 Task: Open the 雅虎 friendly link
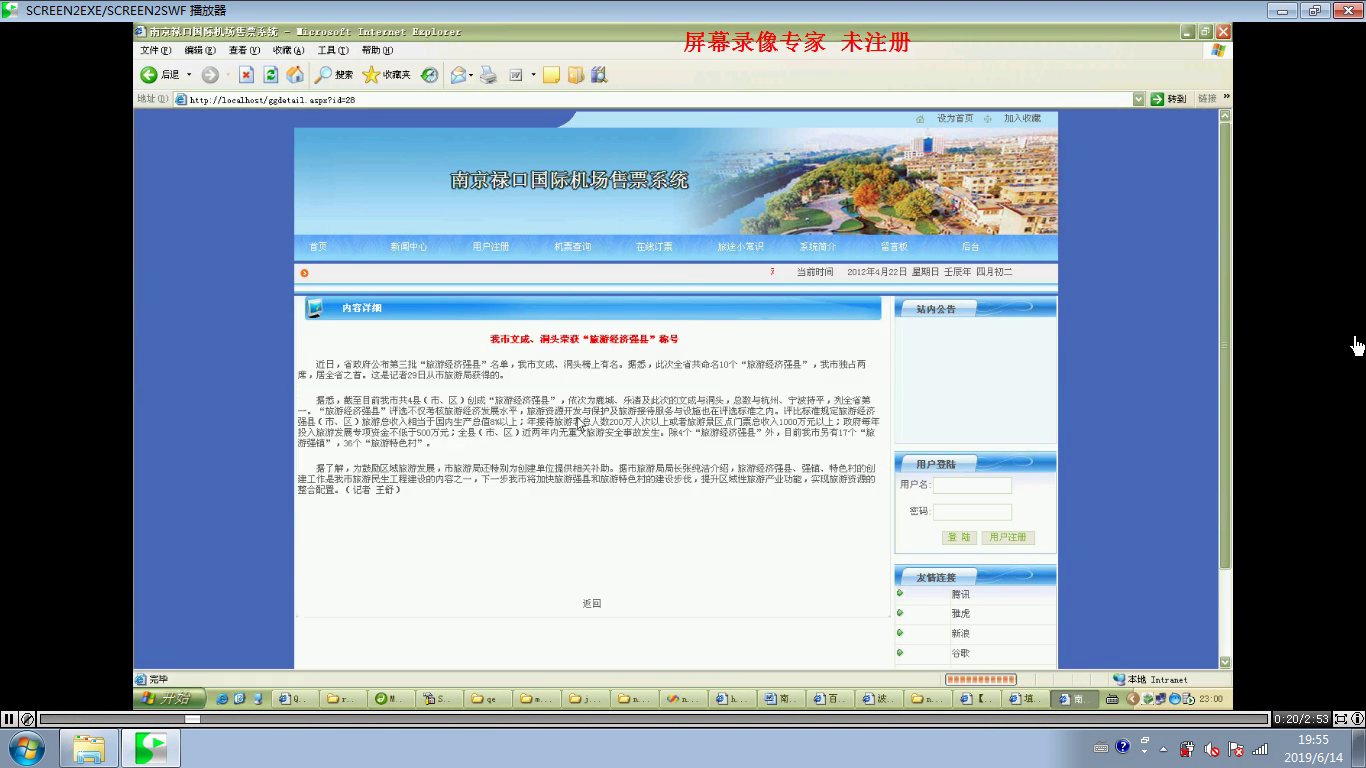click(960, 614)
